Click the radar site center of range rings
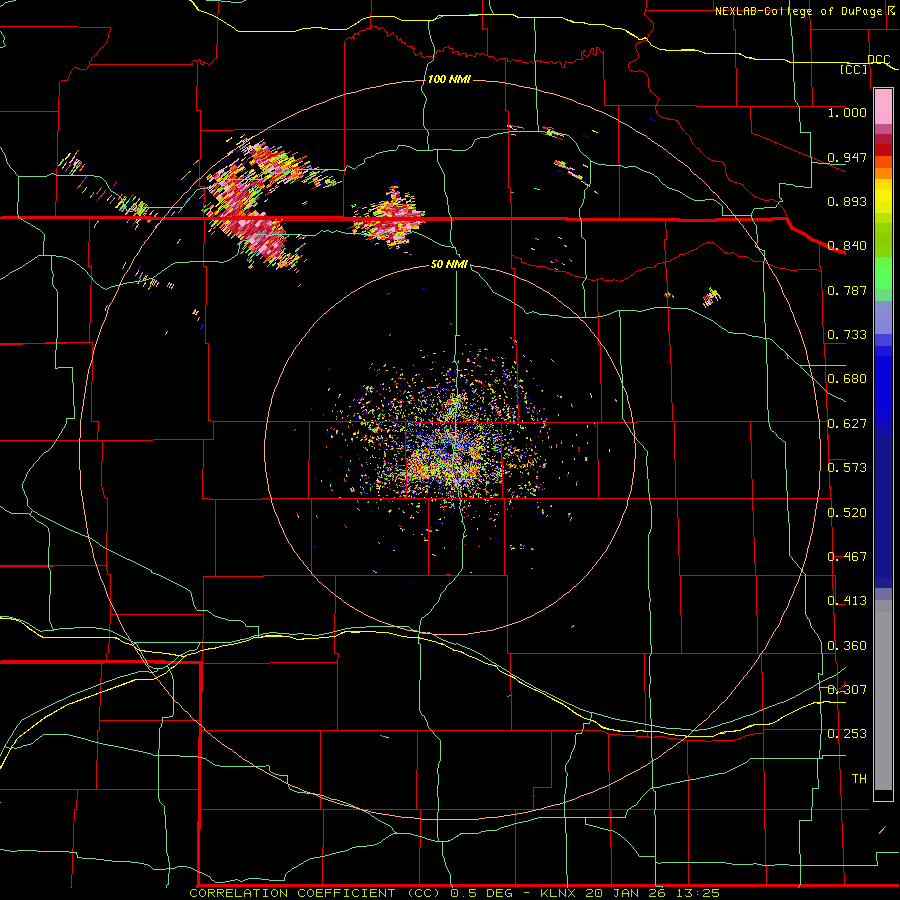900x900 pixels. pyautogui.click(x=450, y=449)
